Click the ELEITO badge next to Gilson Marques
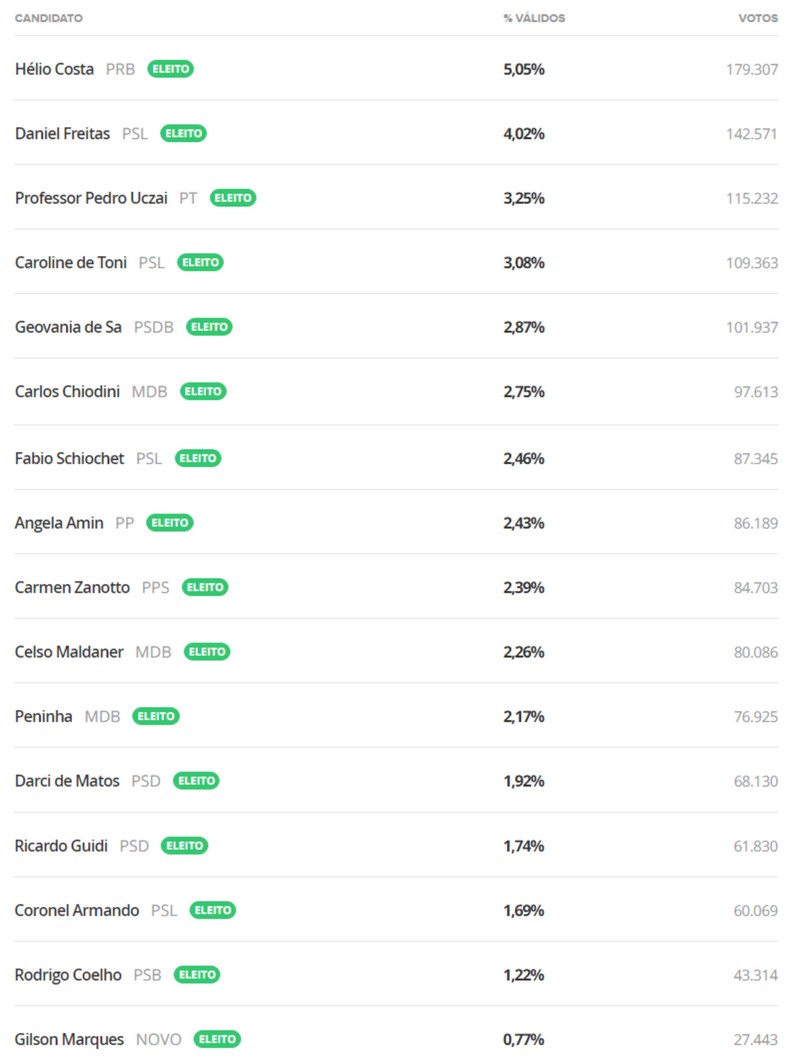This screenshot has height=1060, width=800. [217, 1040]
